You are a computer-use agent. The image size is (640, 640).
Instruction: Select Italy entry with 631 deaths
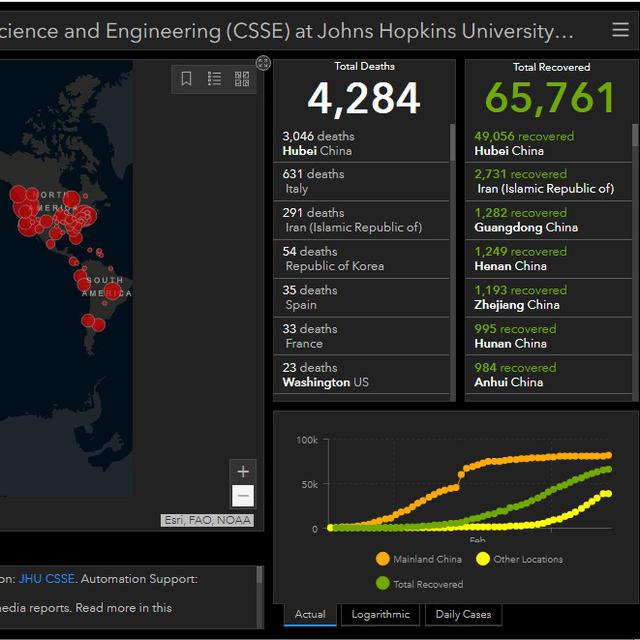[x=362, y=181]
